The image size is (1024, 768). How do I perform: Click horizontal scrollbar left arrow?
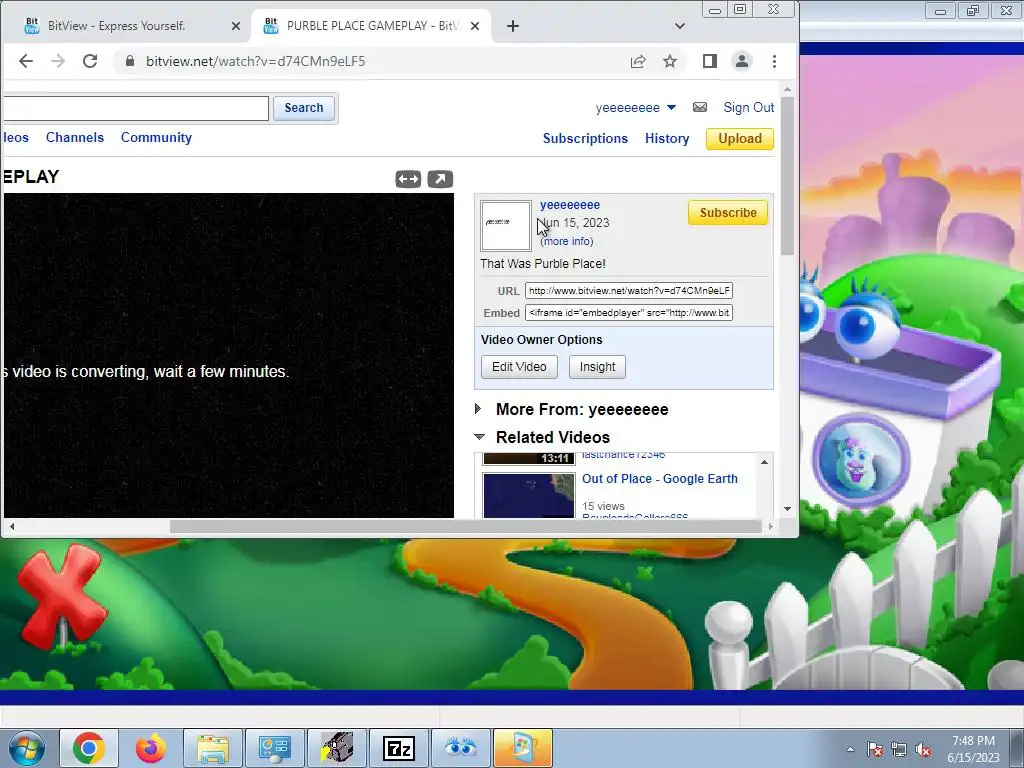[x=12, y=526]
